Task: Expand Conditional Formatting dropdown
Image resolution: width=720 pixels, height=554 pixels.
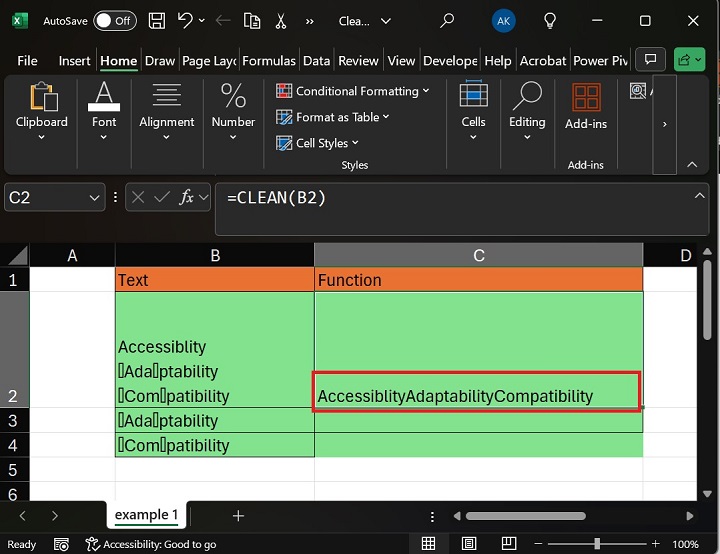Action: [x=352, y=91]
